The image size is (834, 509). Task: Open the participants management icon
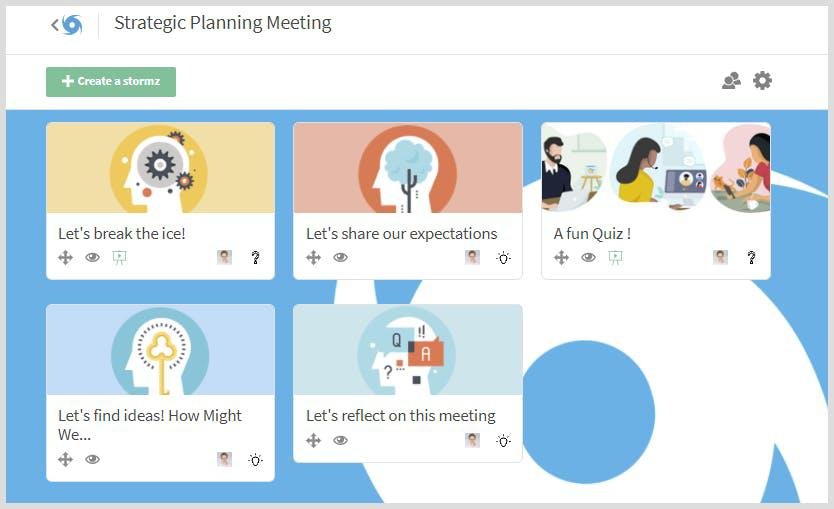731,81
